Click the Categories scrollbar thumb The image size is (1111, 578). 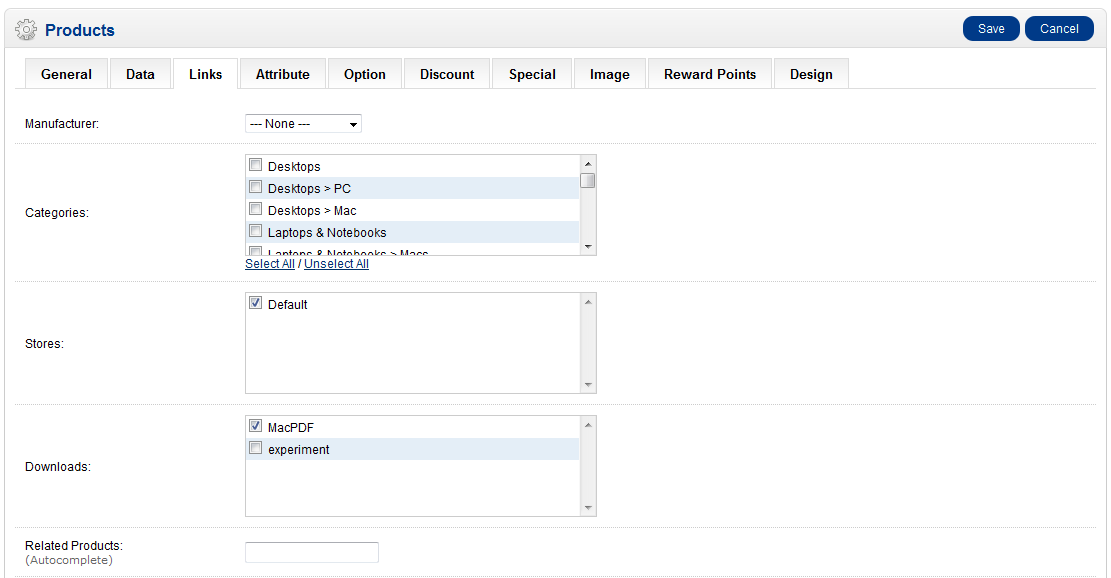coord(588,181)
